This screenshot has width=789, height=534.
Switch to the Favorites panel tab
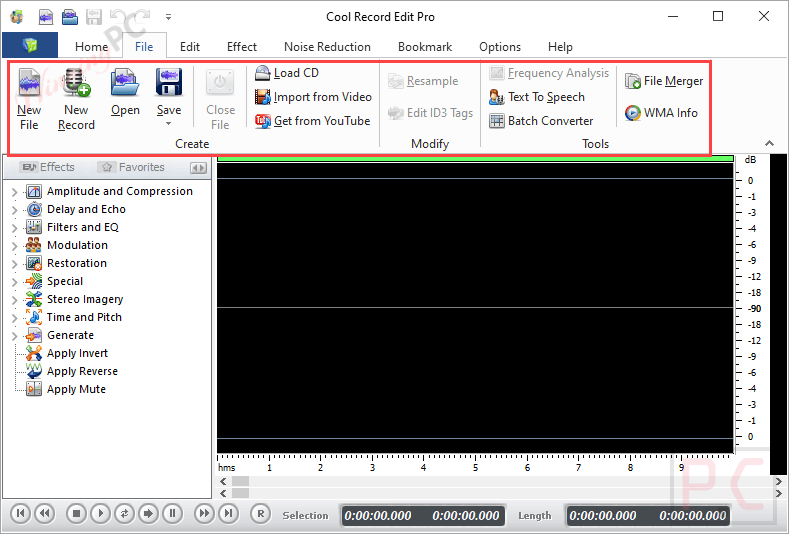[x=132, y=167]
